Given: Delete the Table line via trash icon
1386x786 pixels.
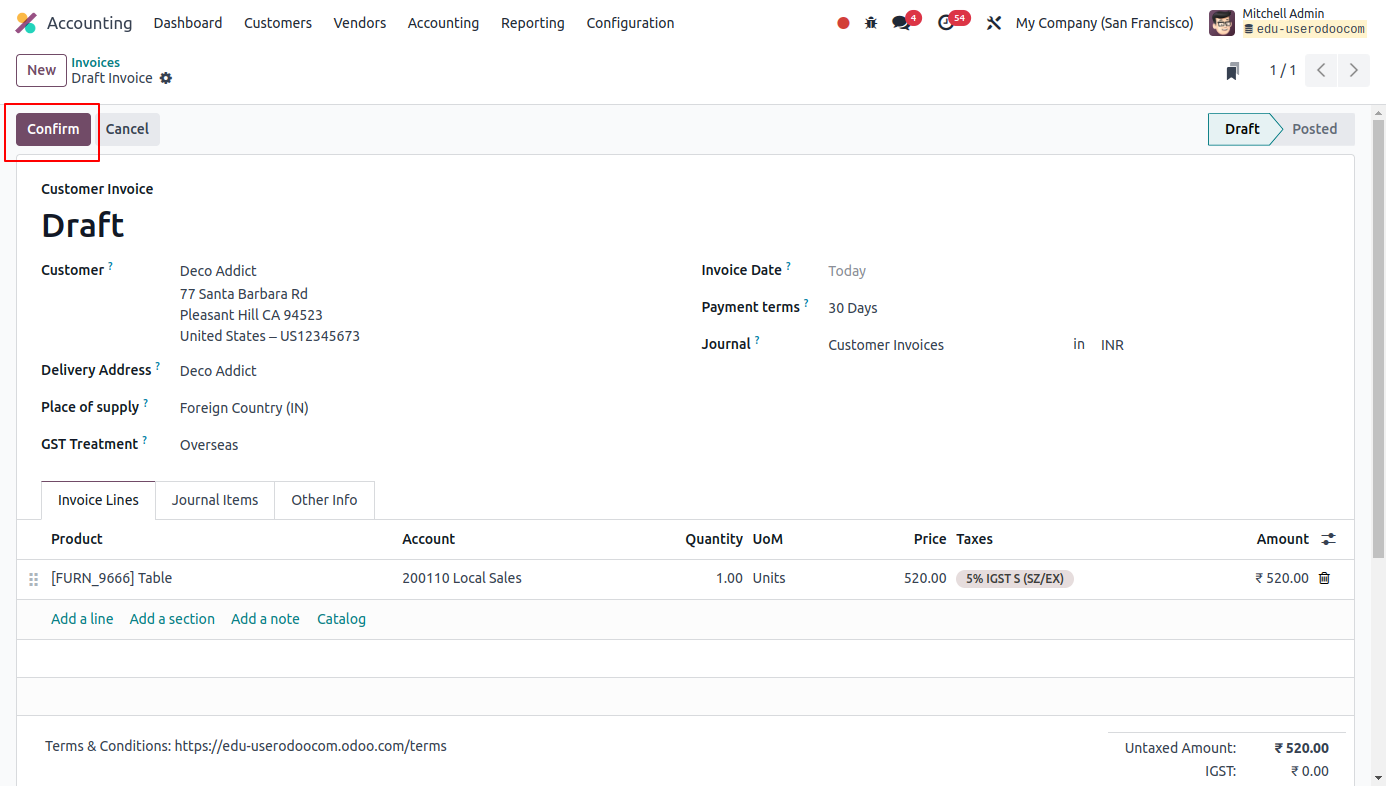Looking at the screenshot, I should 1323,578.
